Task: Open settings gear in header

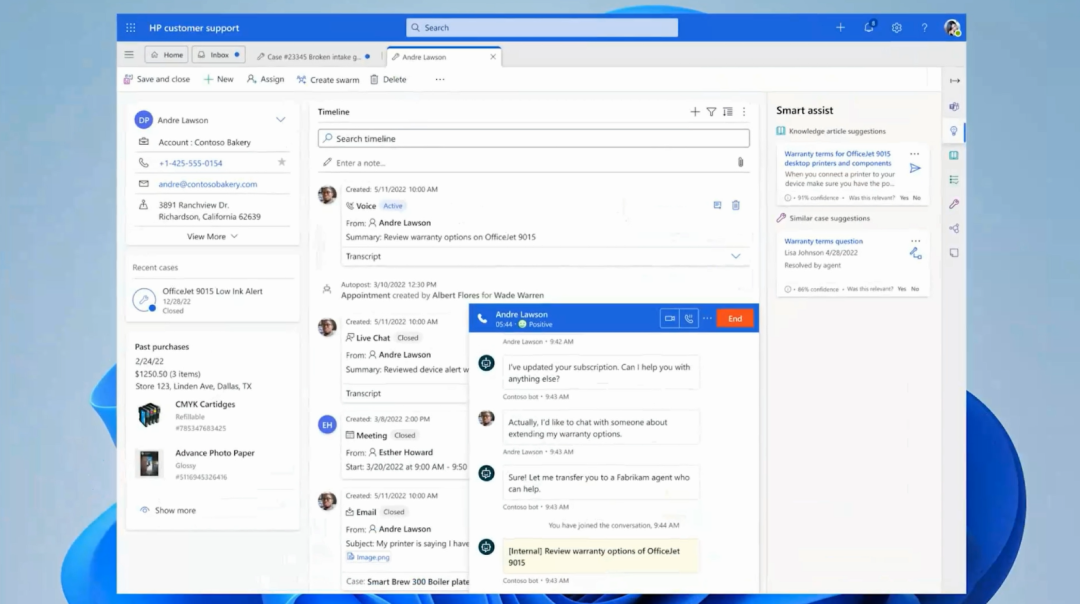Action: pyautogui.click(x=896, y=28)
